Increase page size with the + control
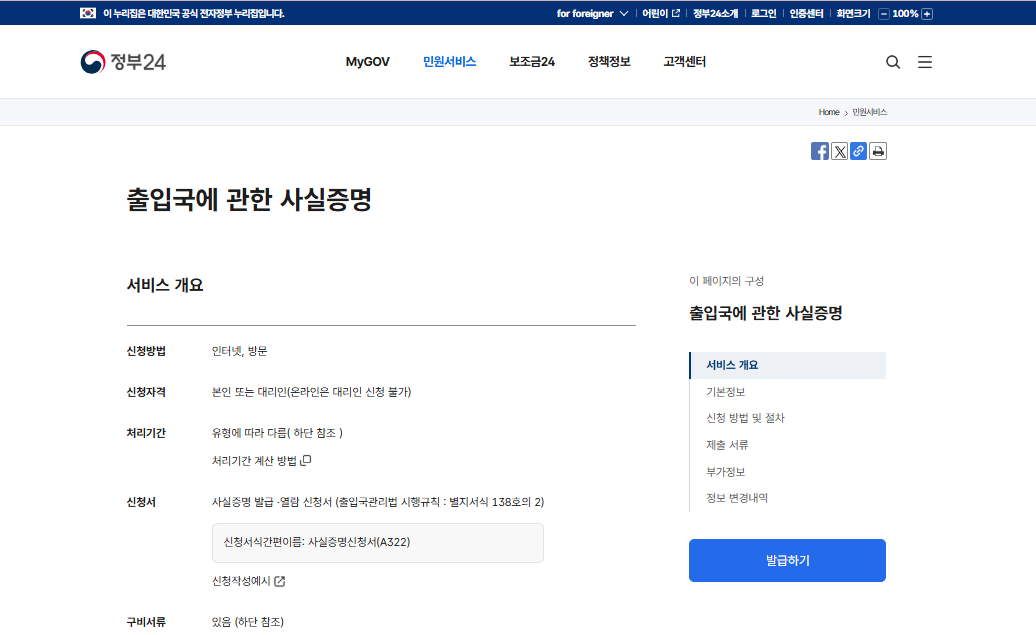The image size is (1036, 635). pyautogui.click(x=928, y=13)
